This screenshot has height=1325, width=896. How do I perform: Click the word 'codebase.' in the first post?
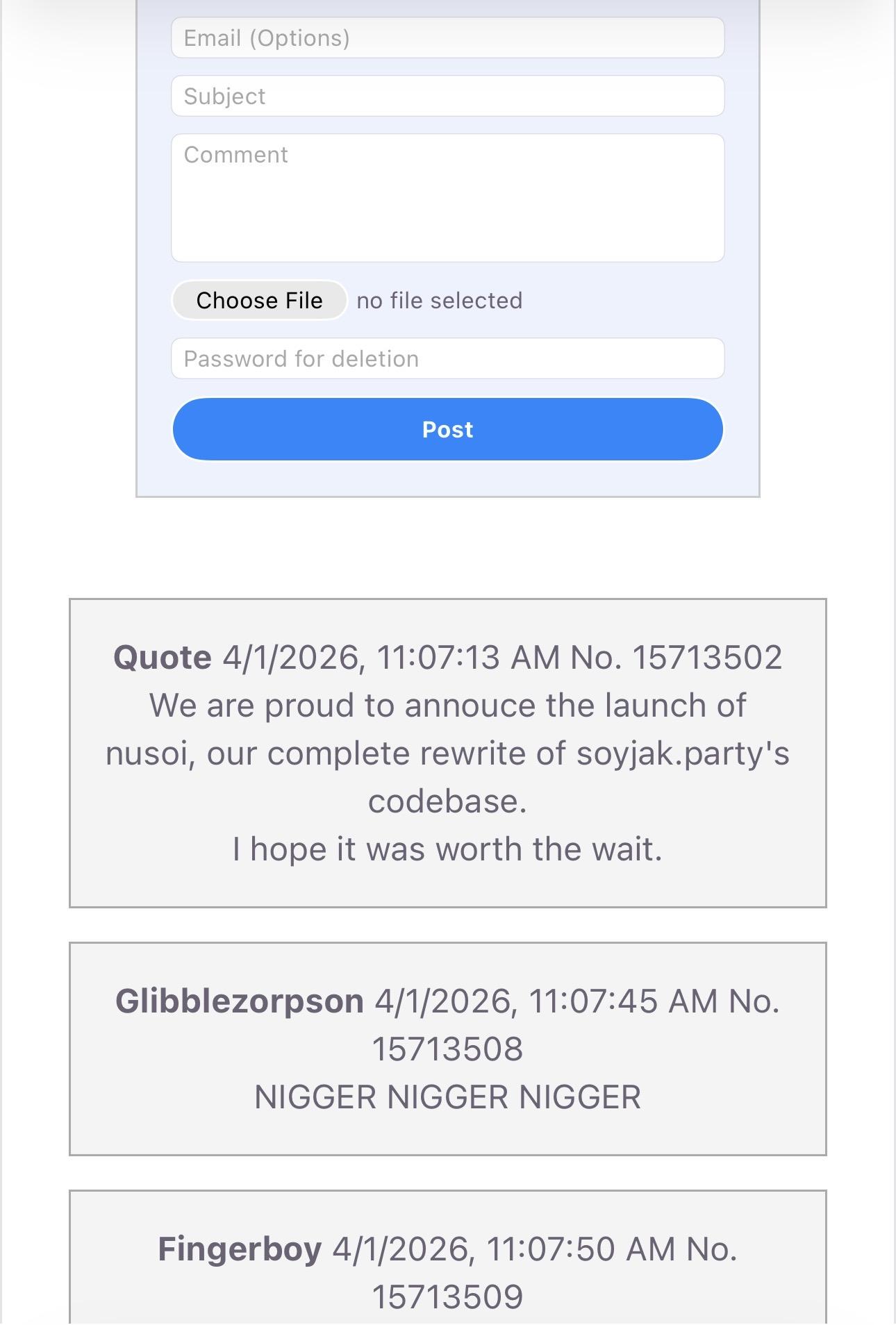point(447,801)
